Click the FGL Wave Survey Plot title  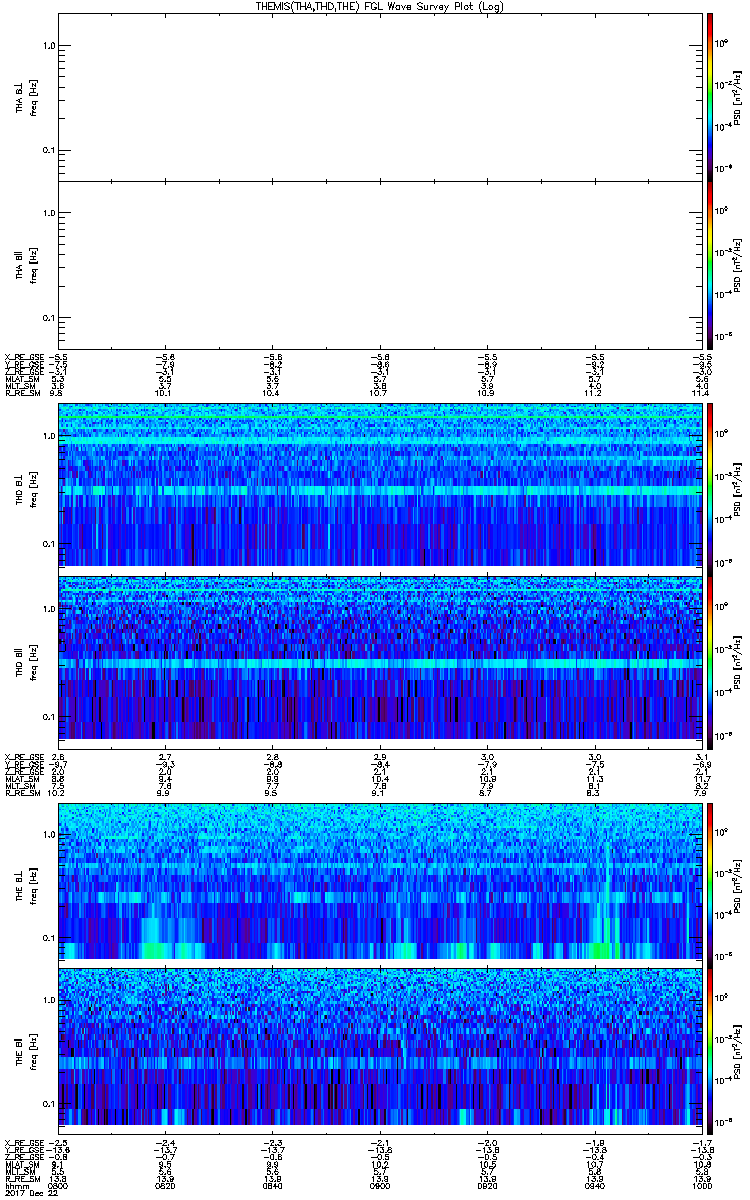(x=379, y=6)
